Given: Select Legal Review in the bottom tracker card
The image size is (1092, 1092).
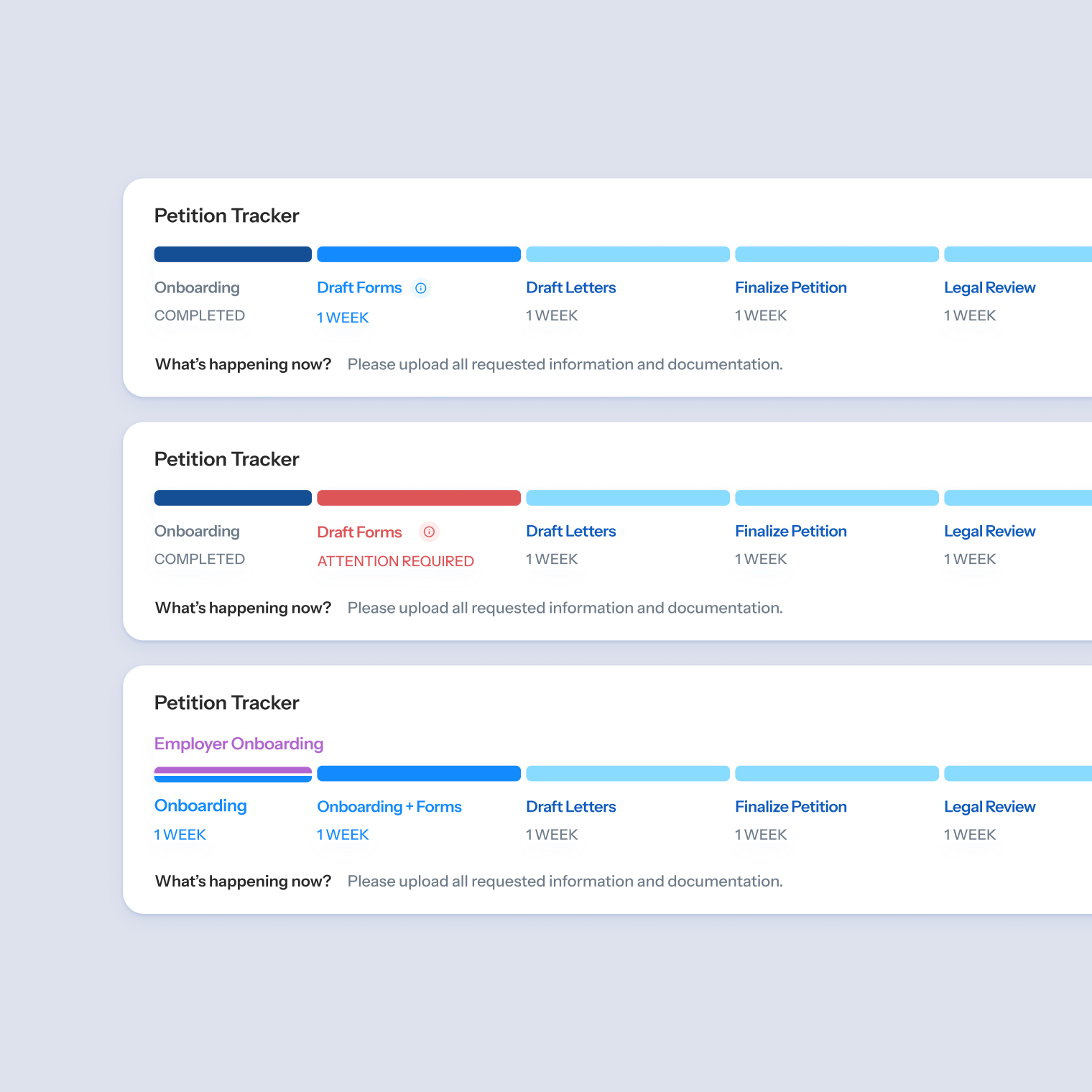Looking at the screenshot, I should (x=989, y=807).
